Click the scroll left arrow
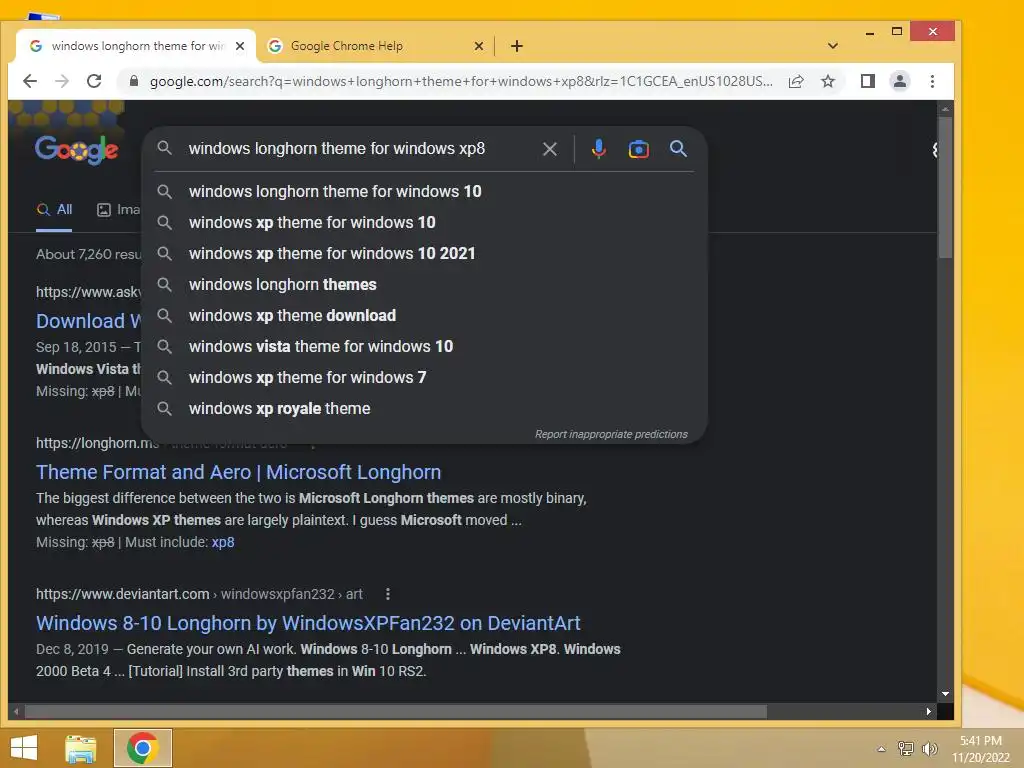This screenshot has width=1024, height=768. tap(16, 711)
